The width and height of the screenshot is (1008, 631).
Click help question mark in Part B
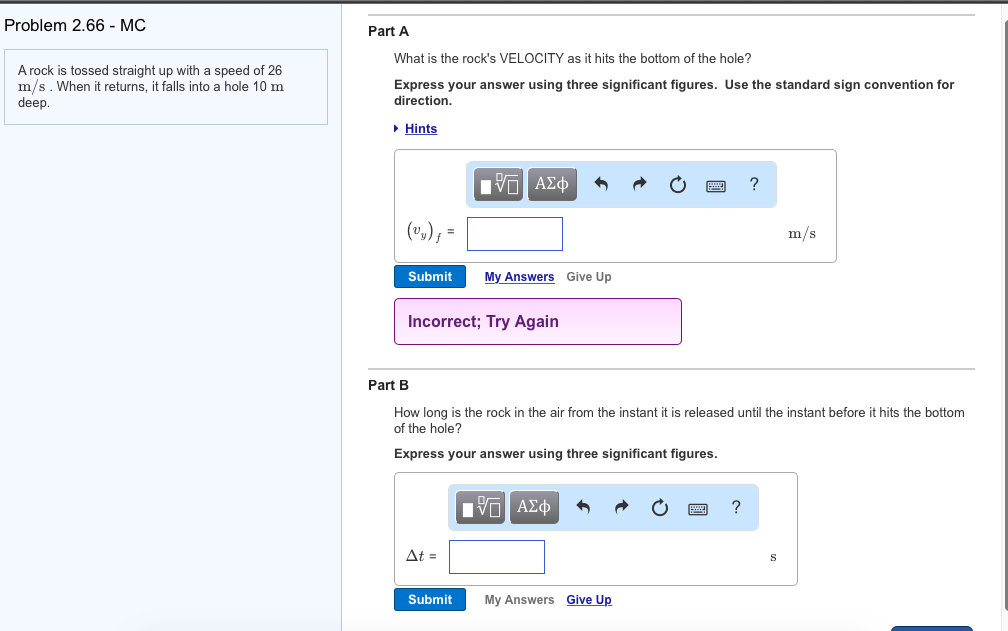[x=736, y=508]
